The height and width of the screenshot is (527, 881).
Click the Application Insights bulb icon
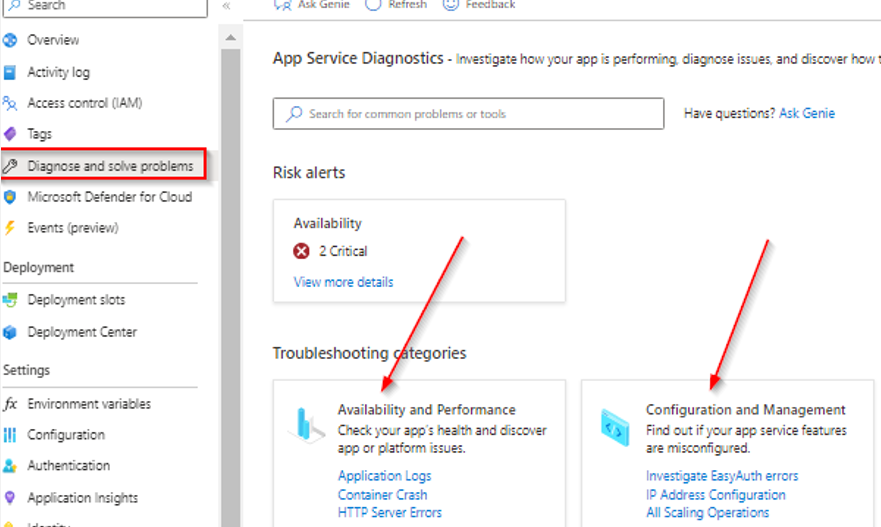point(10,498)
